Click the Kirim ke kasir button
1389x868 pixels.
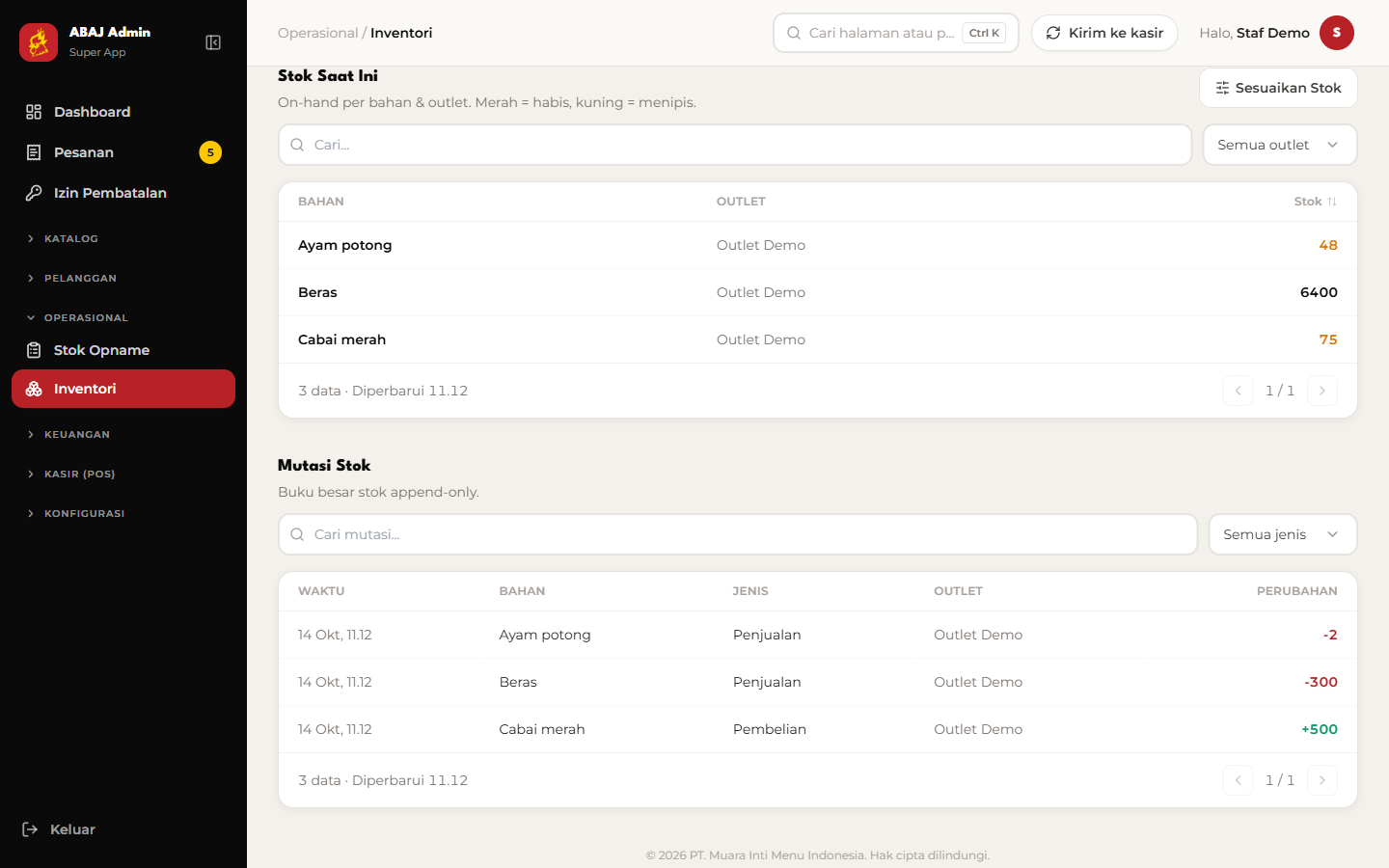(1104, 33)
